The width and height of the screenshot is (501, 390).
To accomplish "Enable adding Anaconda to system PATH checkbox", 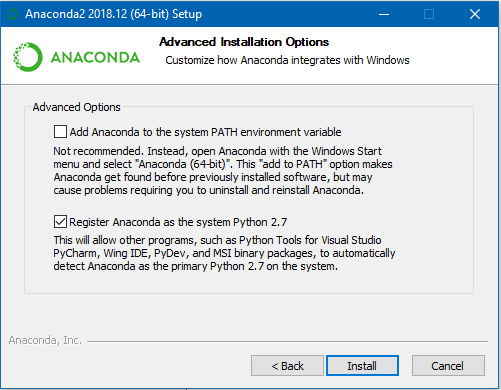I will coord(60,132).
